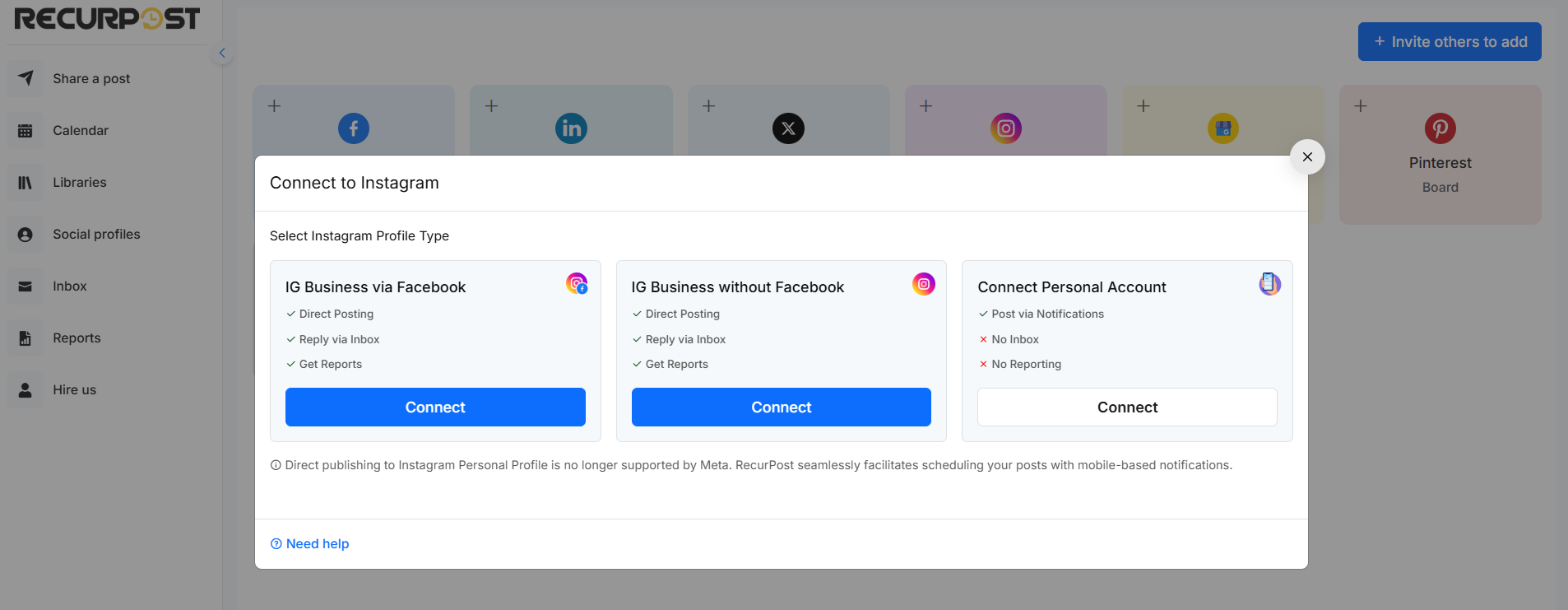The width and height of the screenshot is (1568, 610).
Task: Click 'Connect to Instagram' dialog title
Action: (x=355, y=183)
